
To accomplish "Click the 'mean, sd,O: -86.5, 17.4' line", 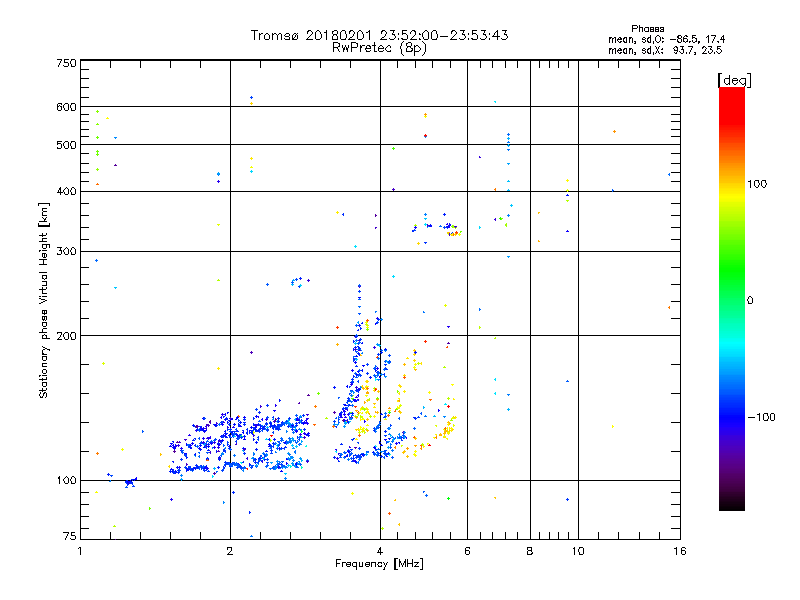I will click(x=666, y=39).
